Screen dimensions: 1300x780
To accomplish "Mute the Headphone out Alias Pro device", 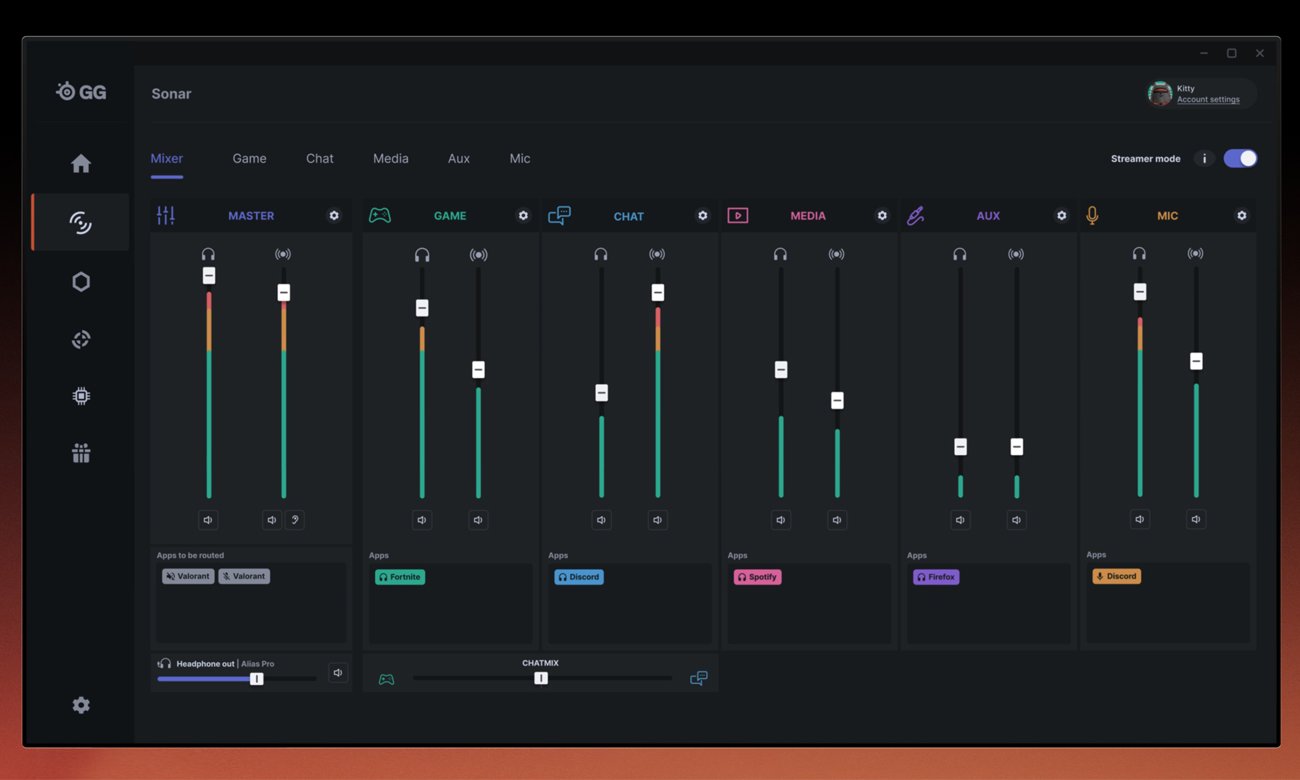I will point(338,673).
